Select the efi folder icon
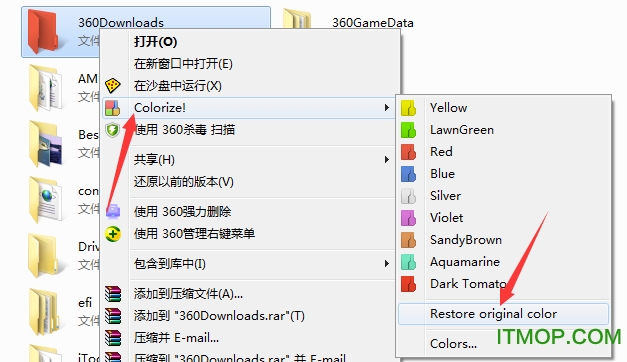627x362 pixels. 45,312
